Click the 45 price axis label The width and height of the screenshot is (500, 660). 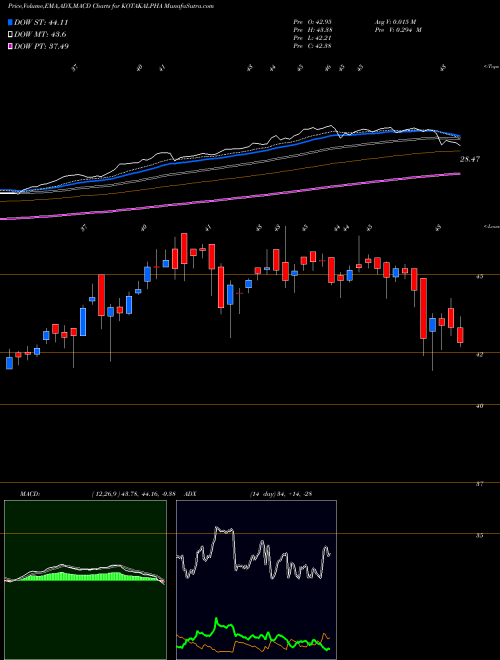click(480, 277)
